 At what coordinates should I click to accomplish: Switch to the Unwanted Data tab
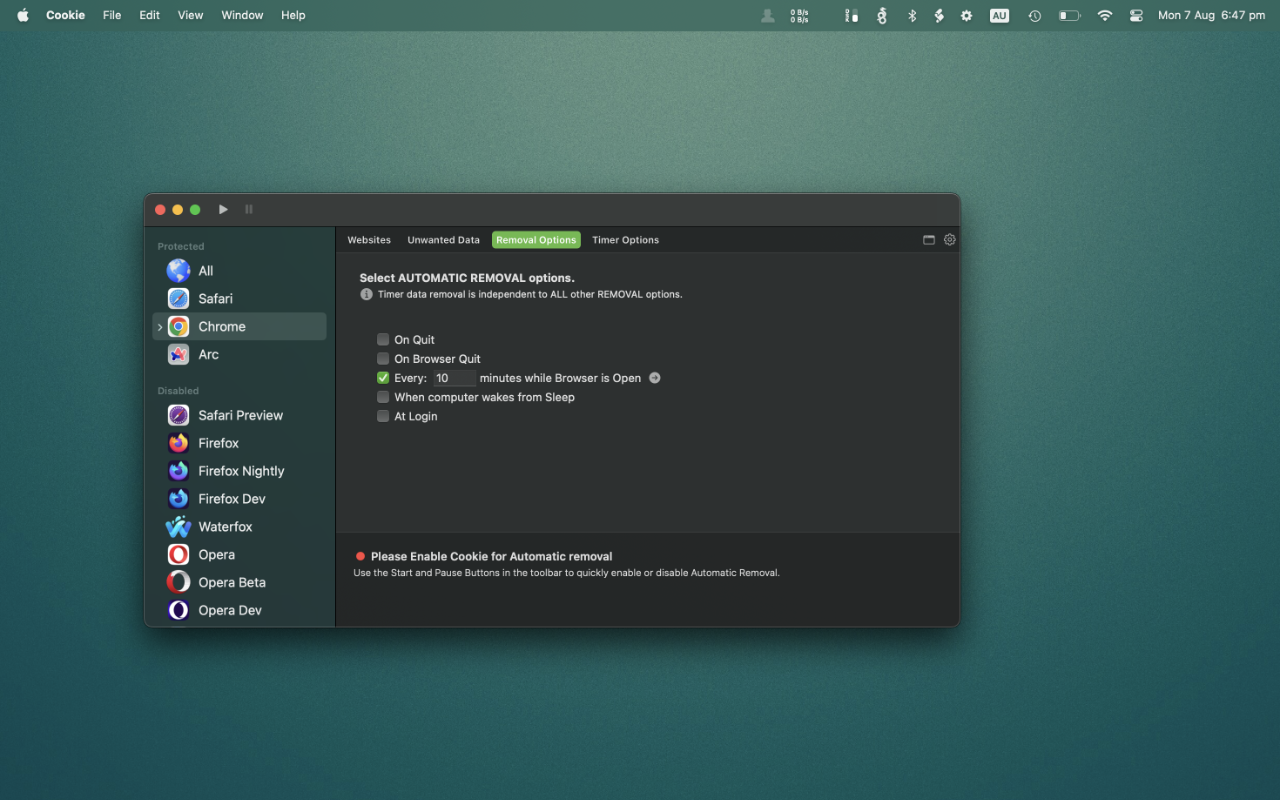(x=443, y=240)
